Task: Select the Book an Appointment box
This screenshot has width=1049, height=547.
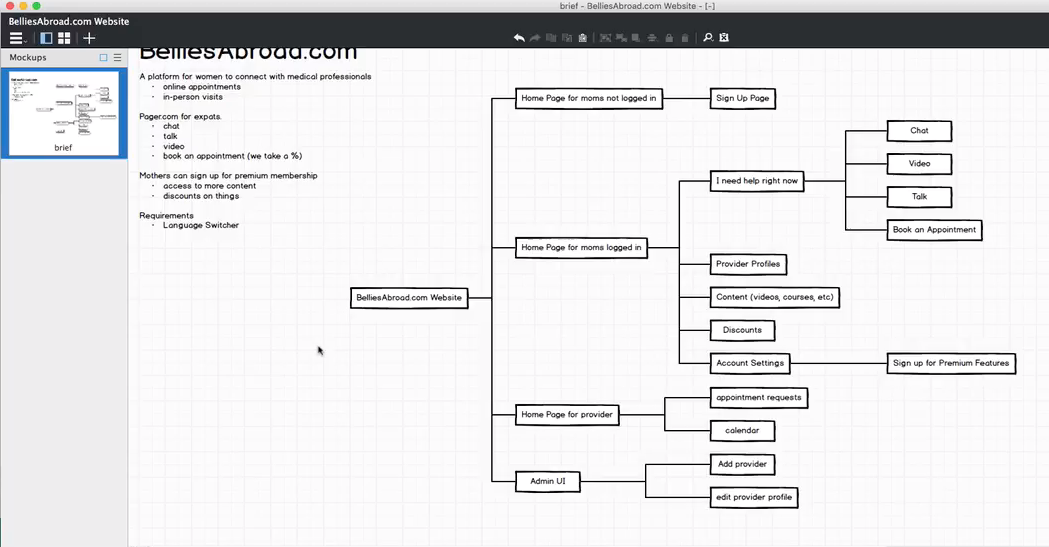Action: tap(935, 230)
